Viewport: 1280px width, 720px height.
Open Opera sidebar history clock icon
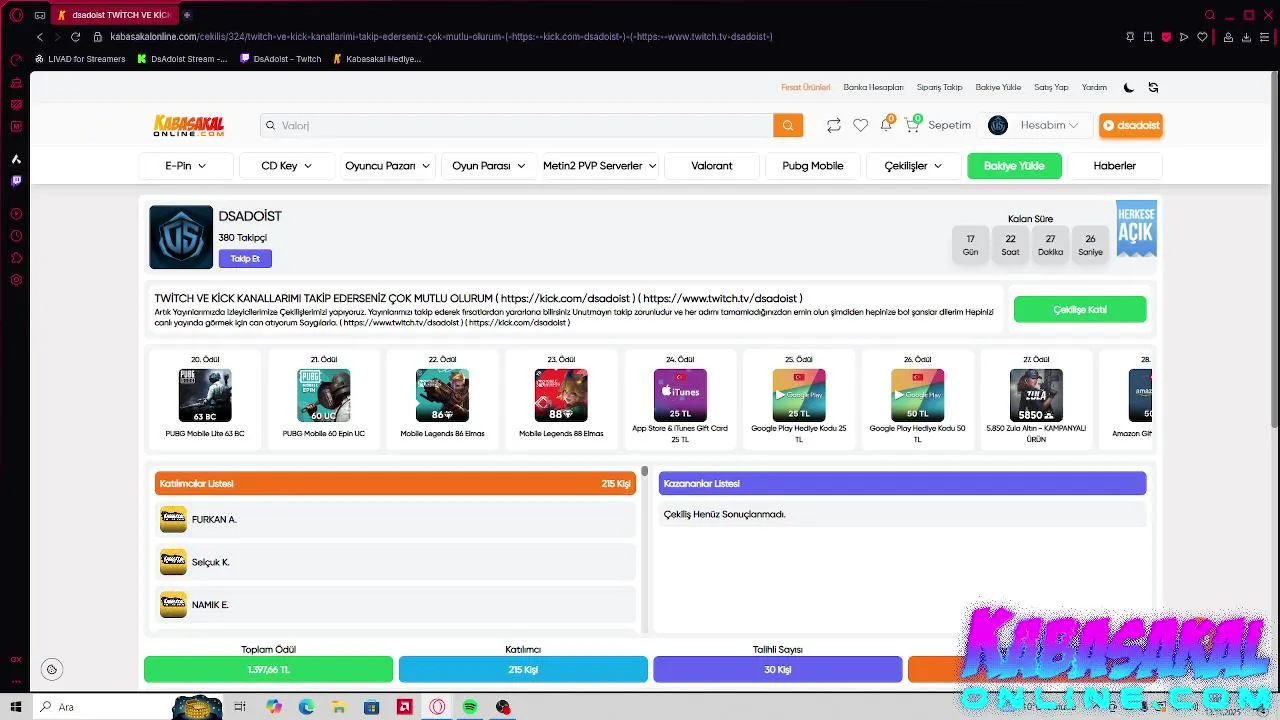(16, 236)
